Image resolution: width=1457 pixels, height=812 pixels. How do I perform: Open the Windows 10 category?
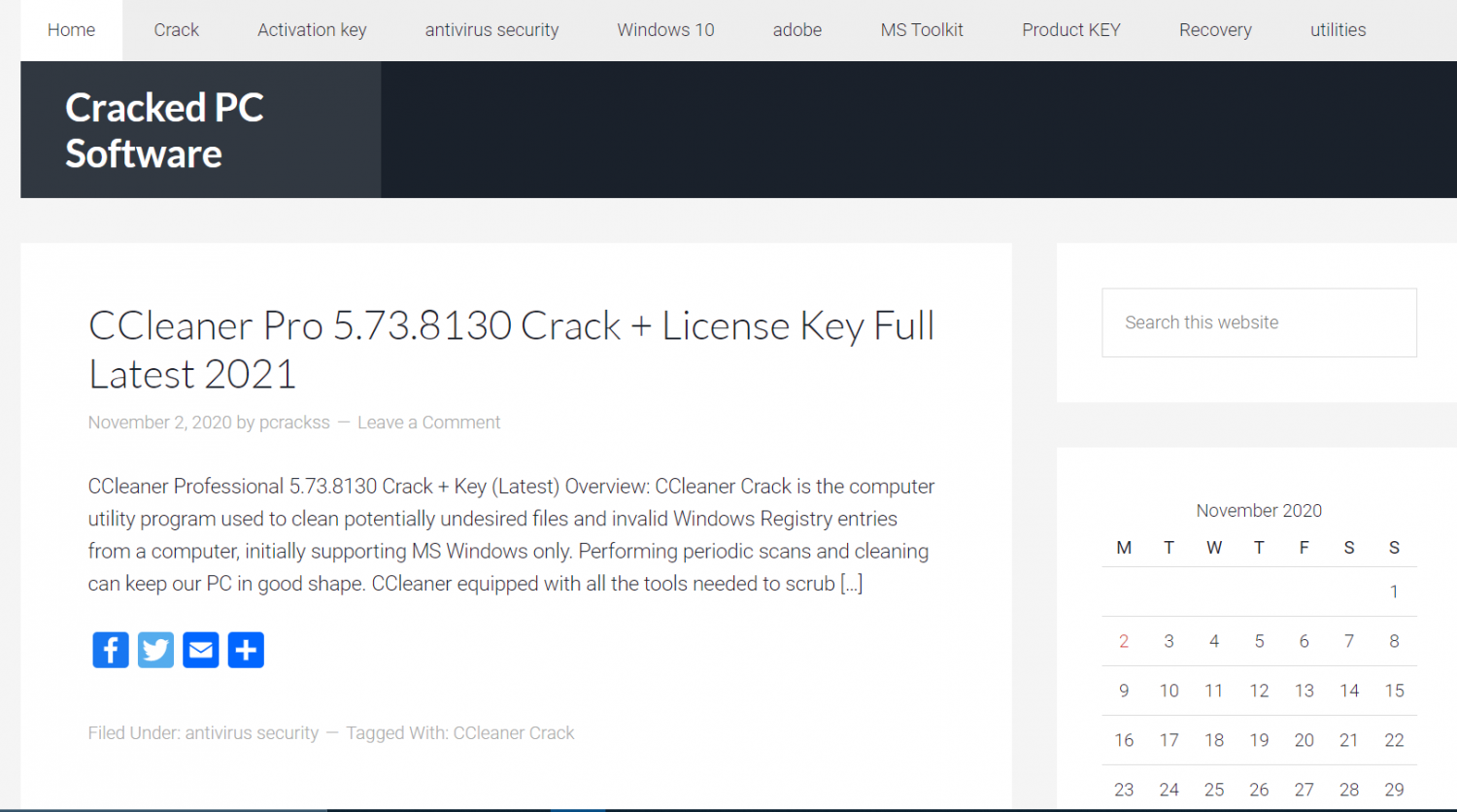(x=665, y=30)
